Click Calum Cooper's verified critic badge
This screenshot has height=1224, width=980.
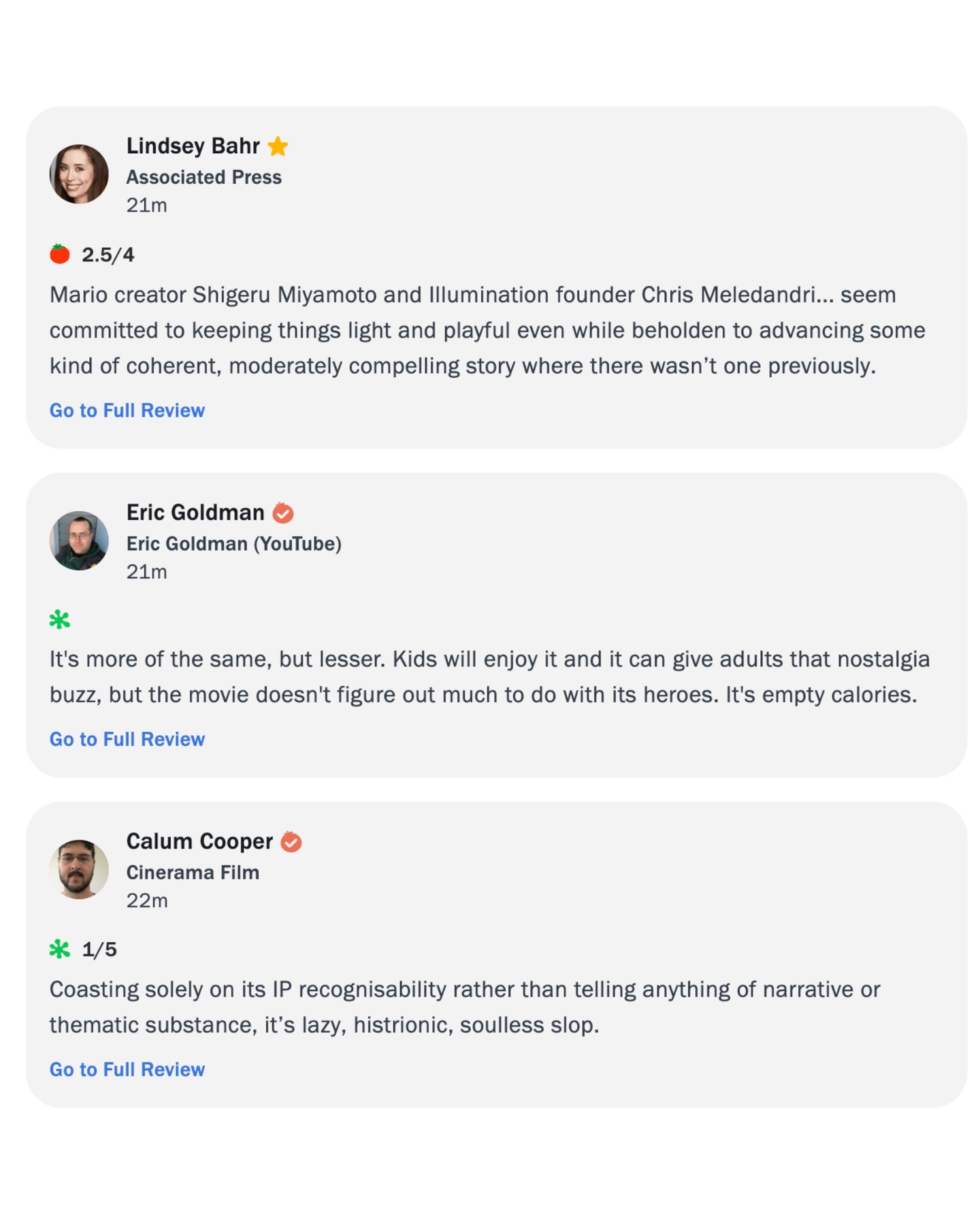pyautogui.click(x=291, y=841)
